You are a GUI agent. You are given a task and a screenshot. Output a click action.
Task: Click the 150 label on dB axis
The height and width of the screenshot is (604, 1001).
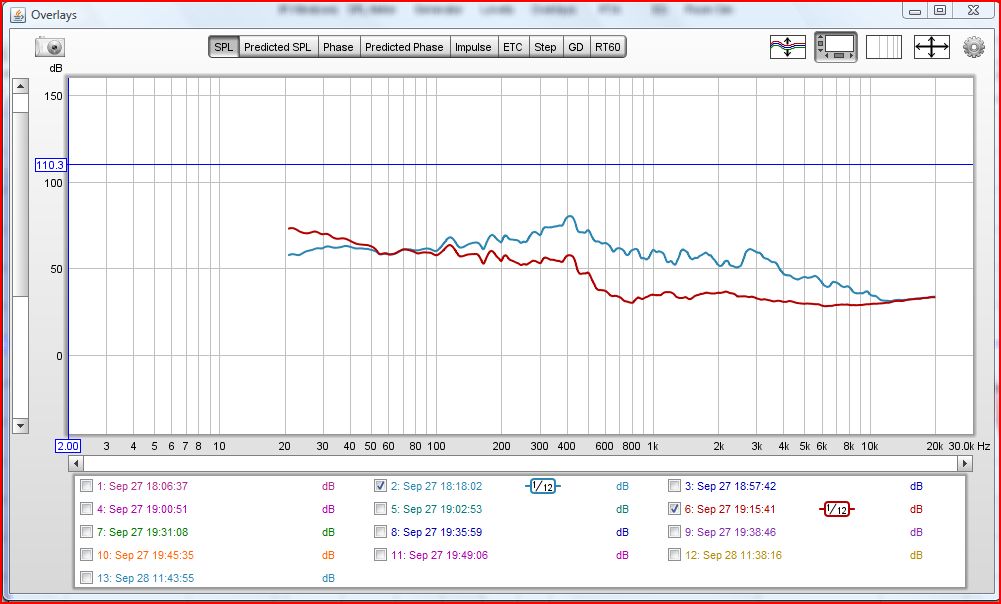pyautogui.click(x=54, y=96)
